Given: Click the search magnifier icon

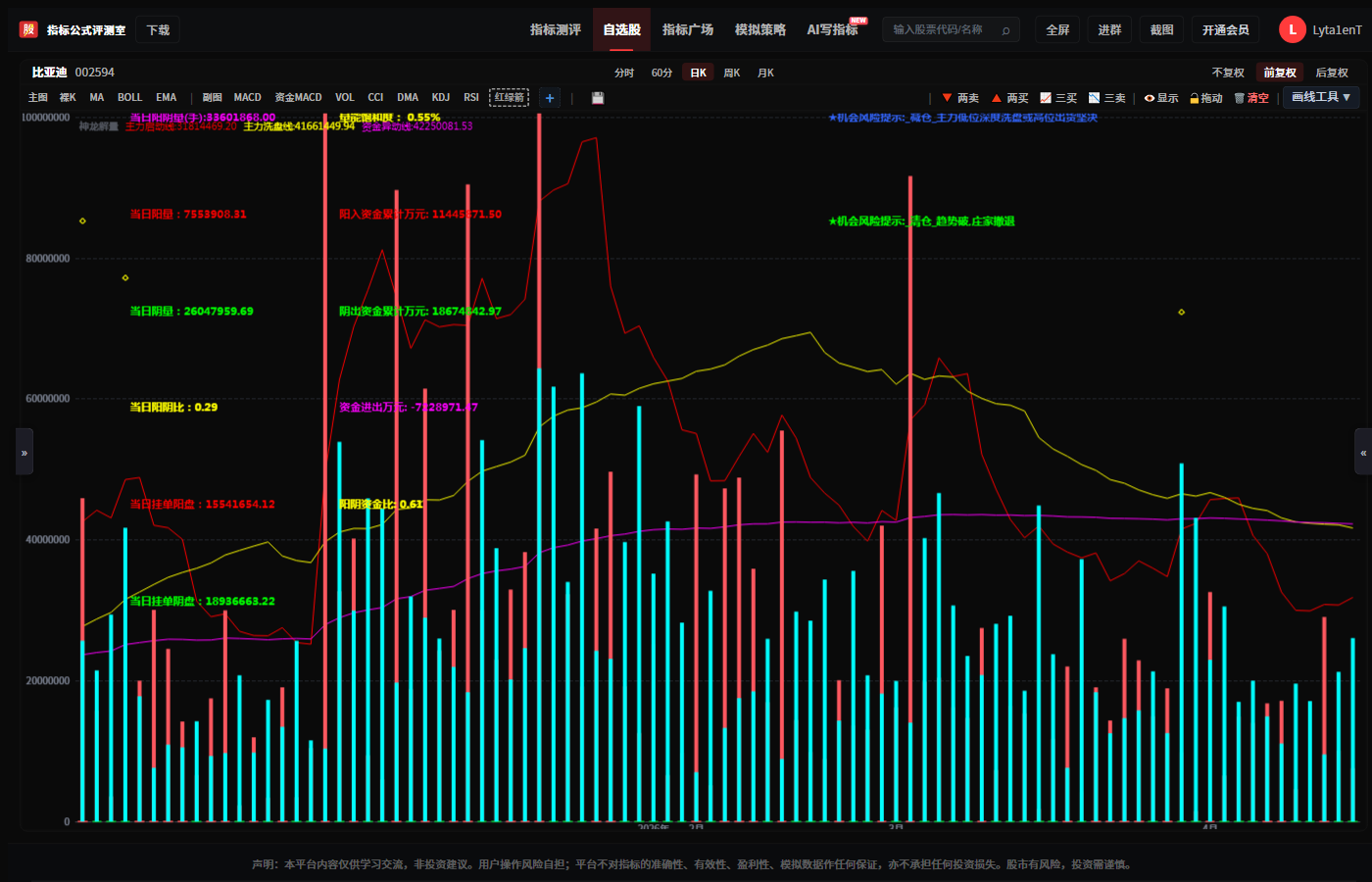Looking at the screenshot, I should (x=1005, y=30).
